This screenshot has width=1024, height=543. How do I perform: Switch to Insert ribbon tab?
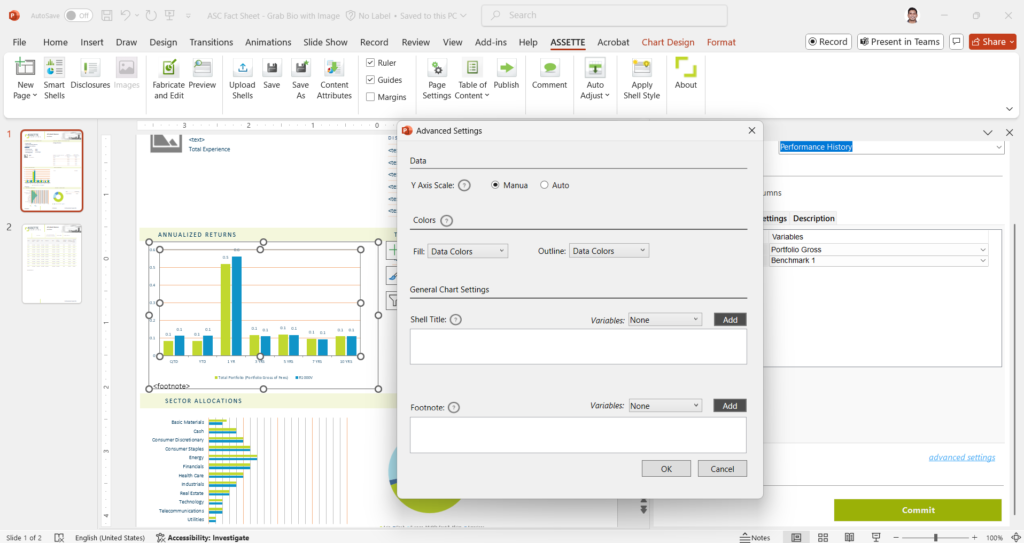(x=91, y=42)
